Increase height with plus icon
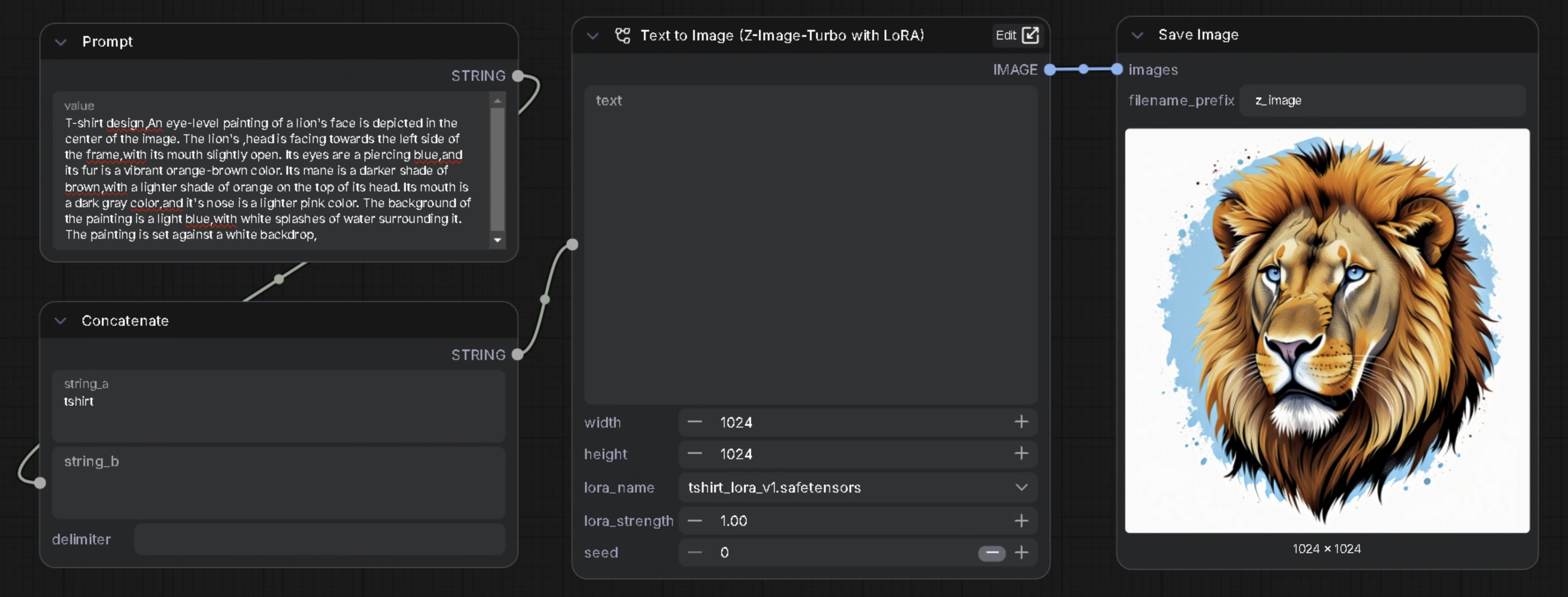The height and width of the screenshot is (597, 1568). tap(1021, 453)
